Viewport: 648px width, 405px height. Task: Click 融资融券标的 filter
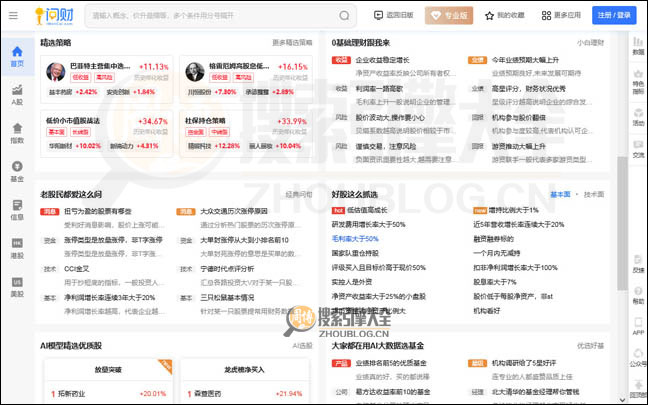[493, 239]
